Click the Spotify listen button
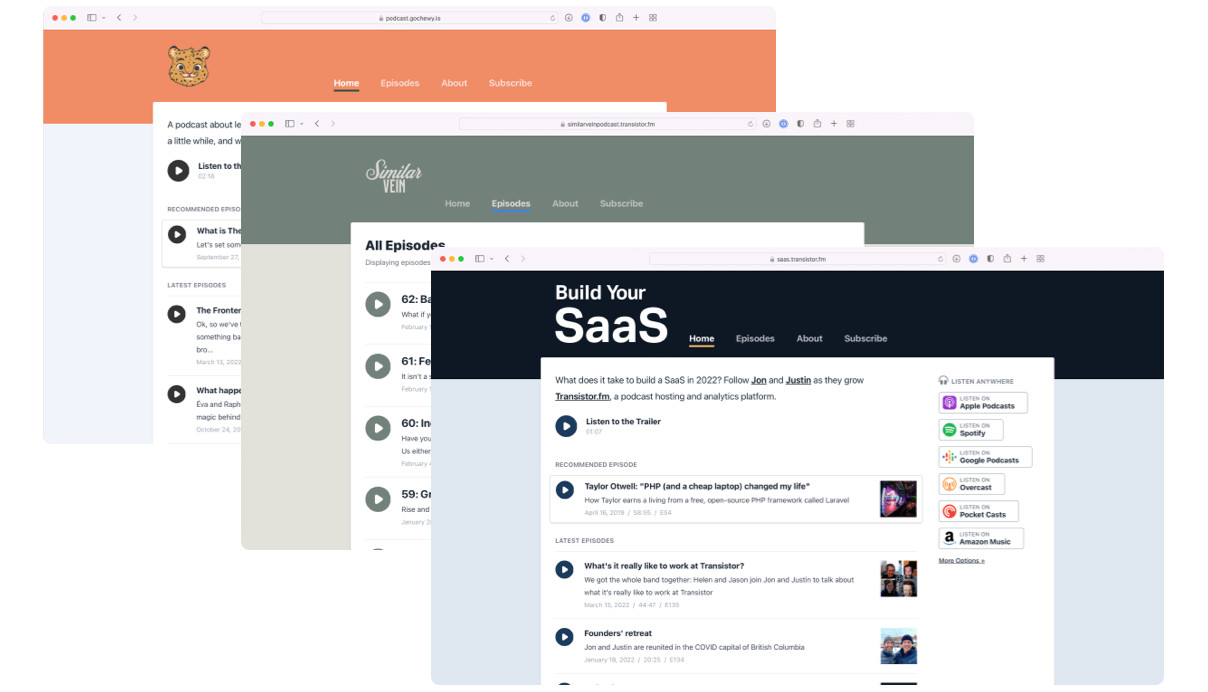The height and width of the screenshot is (692, 1208). pyautogui.click(x=970, y=430)
